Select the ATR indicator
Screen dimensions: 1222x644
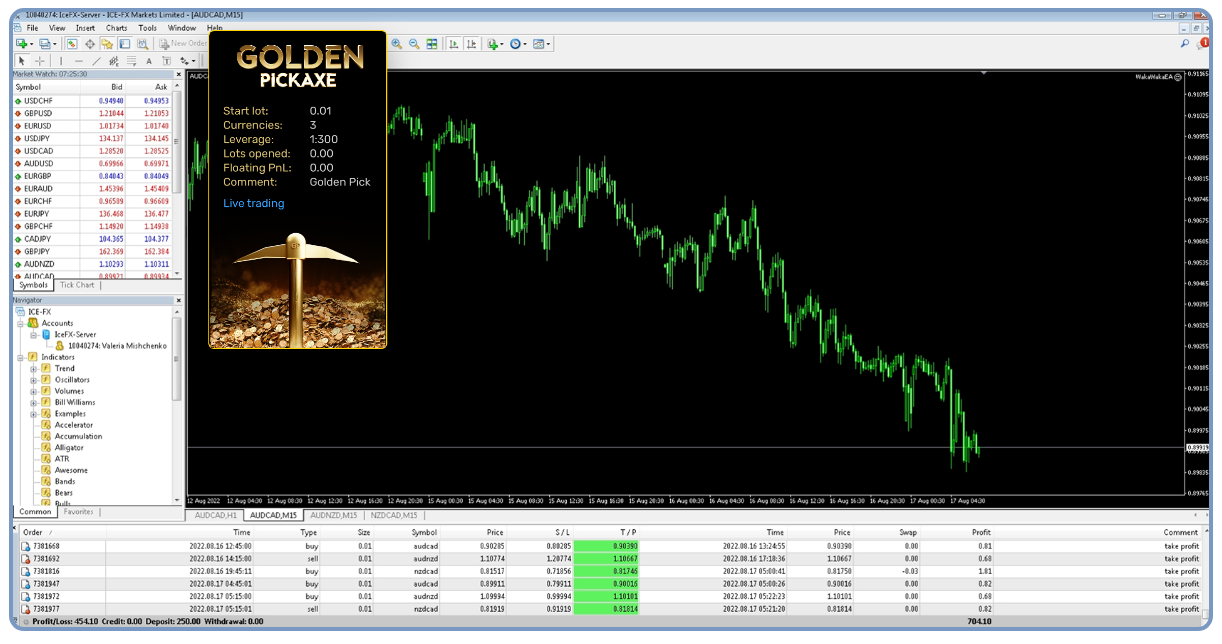[x=62, y=459]
